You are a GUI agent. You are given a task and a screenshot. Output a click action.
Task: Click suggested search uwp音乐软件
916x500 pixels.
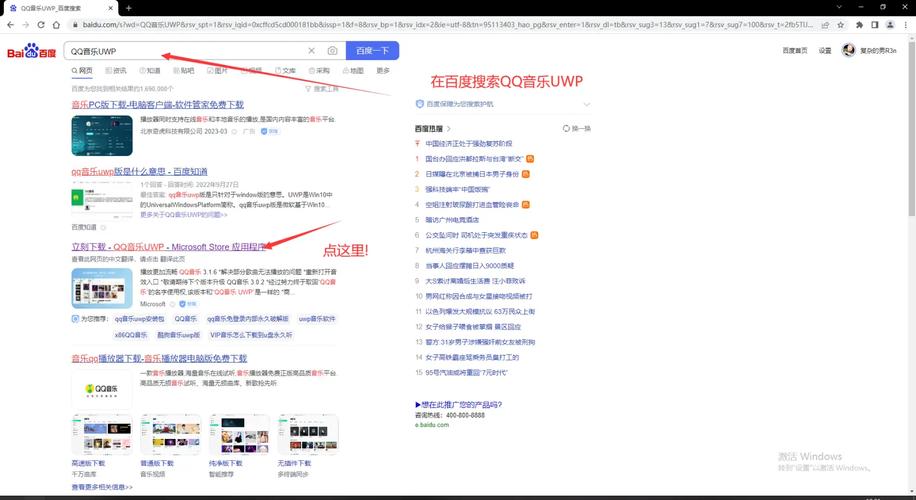(317, 319)
